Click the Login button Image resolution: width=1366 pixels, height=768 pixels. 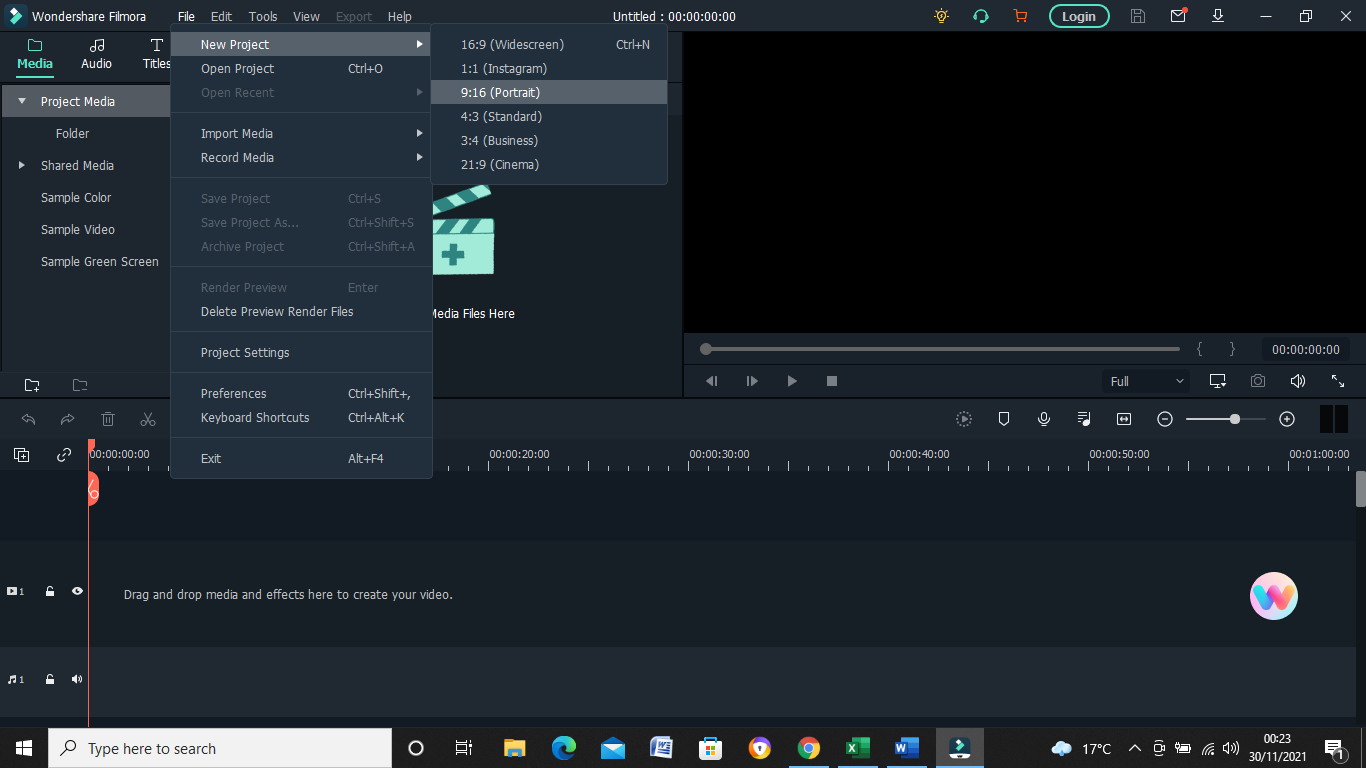[x=1079, y=16]
